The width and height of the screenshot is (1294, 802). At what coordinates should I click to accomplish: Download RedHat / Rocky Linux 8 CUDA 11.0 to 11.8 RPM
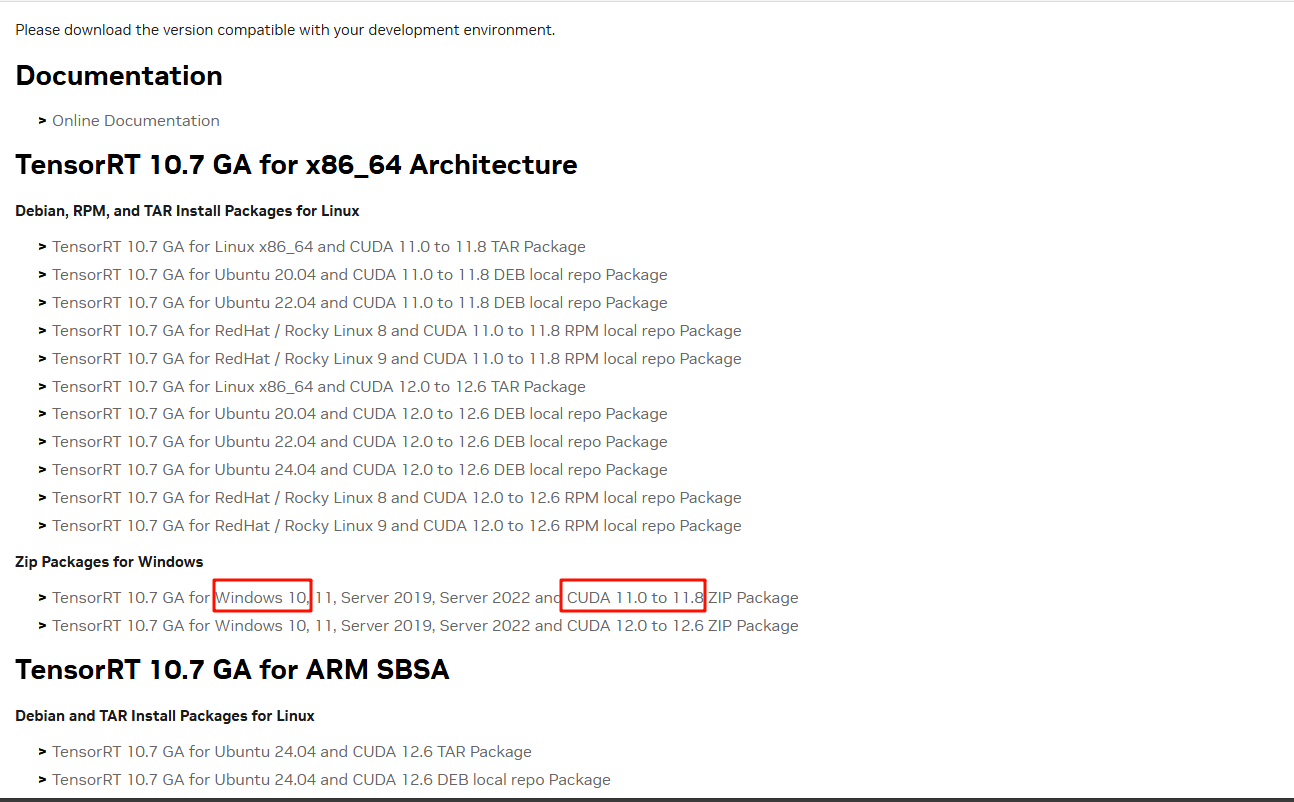397,331
